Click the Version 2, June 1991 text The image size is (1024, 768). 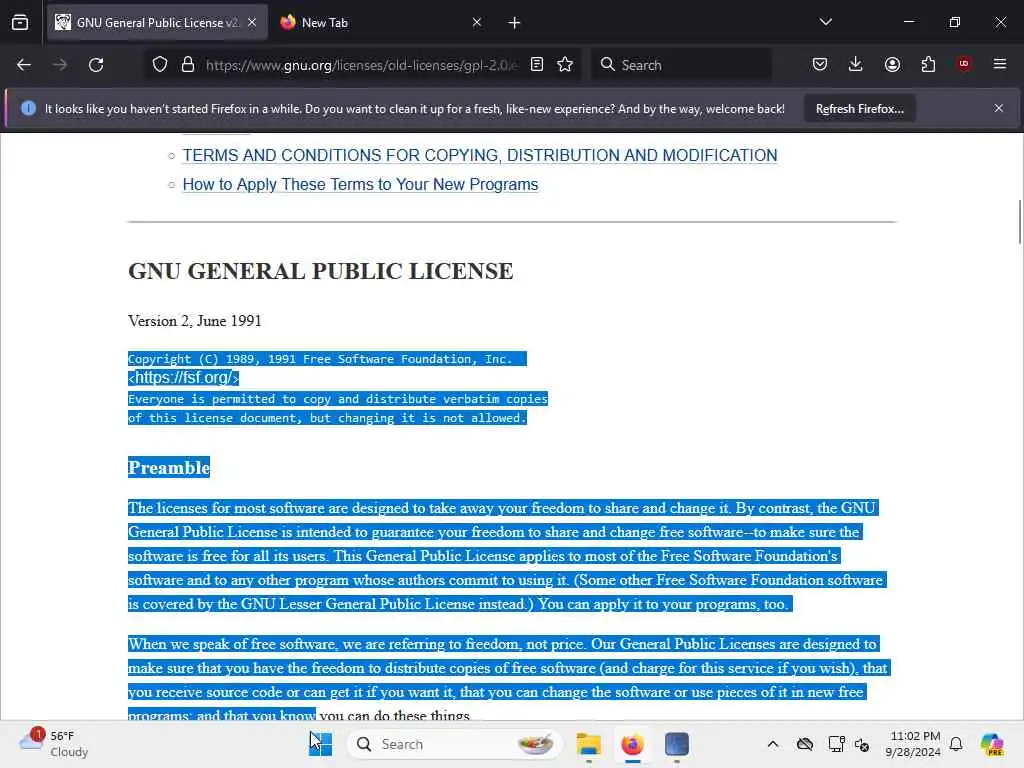(195, 321)
